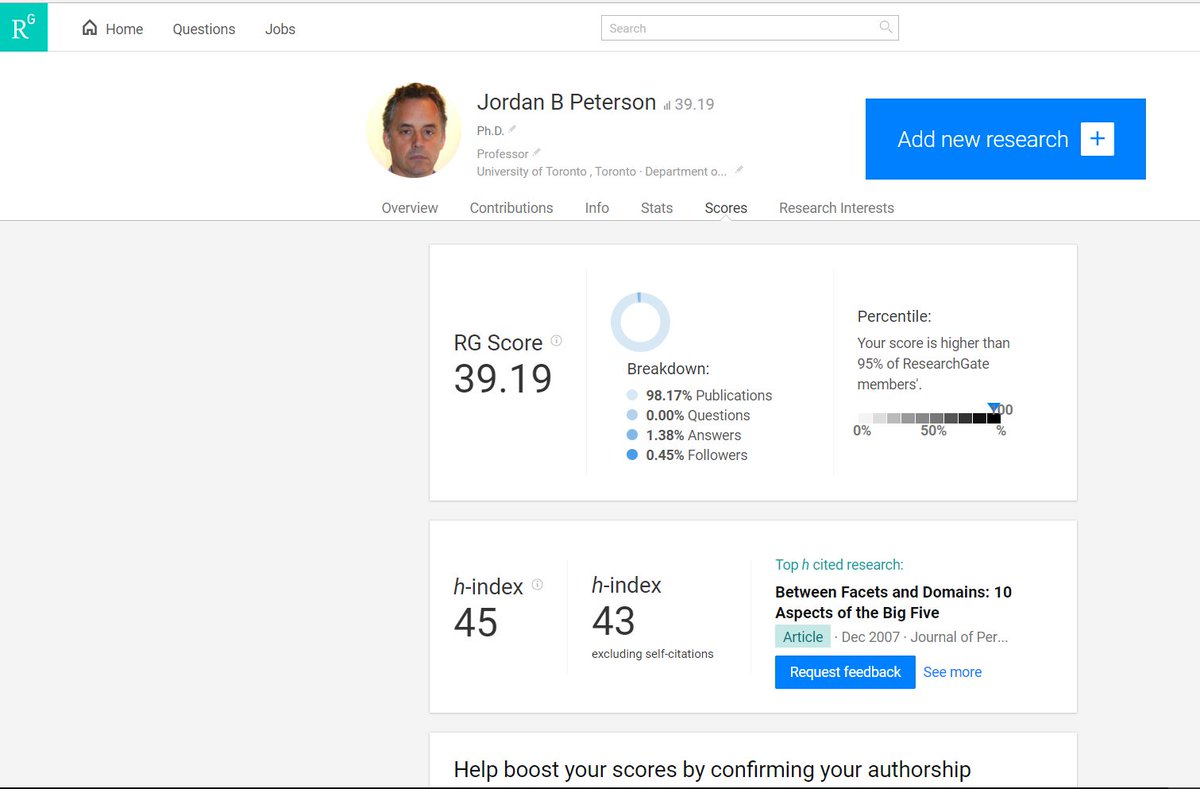Click the bar-chart score icon beside 39.19

(x=667, y=105)
